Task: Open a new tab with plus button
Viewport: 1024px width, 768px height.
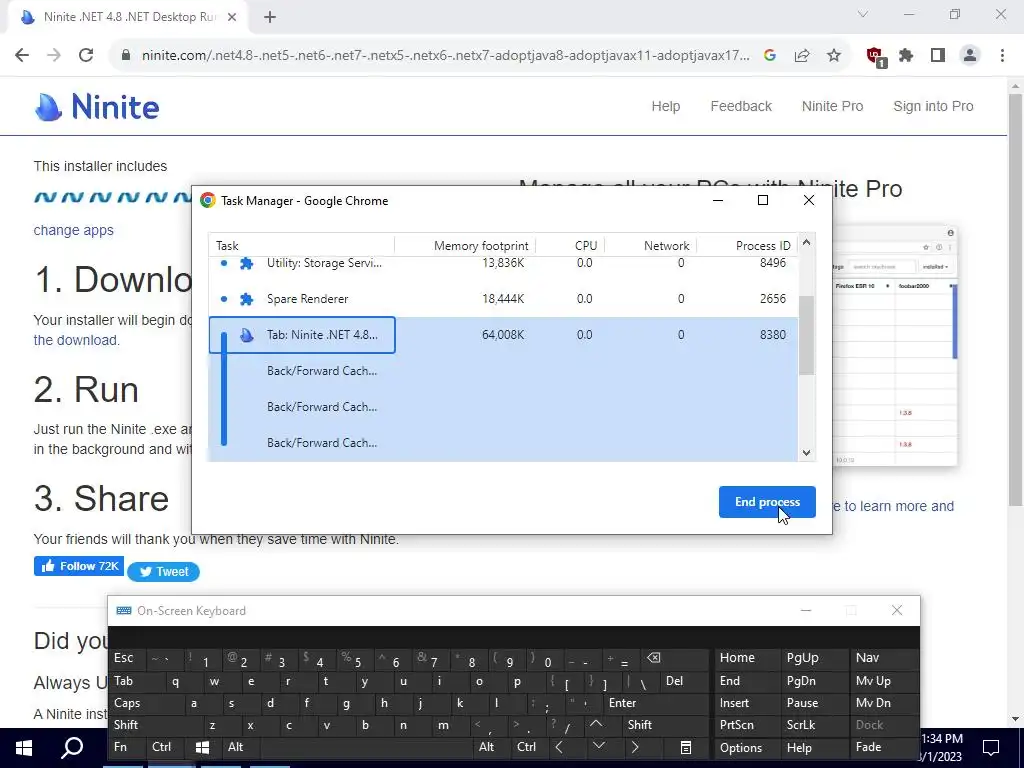Action: 270,17
